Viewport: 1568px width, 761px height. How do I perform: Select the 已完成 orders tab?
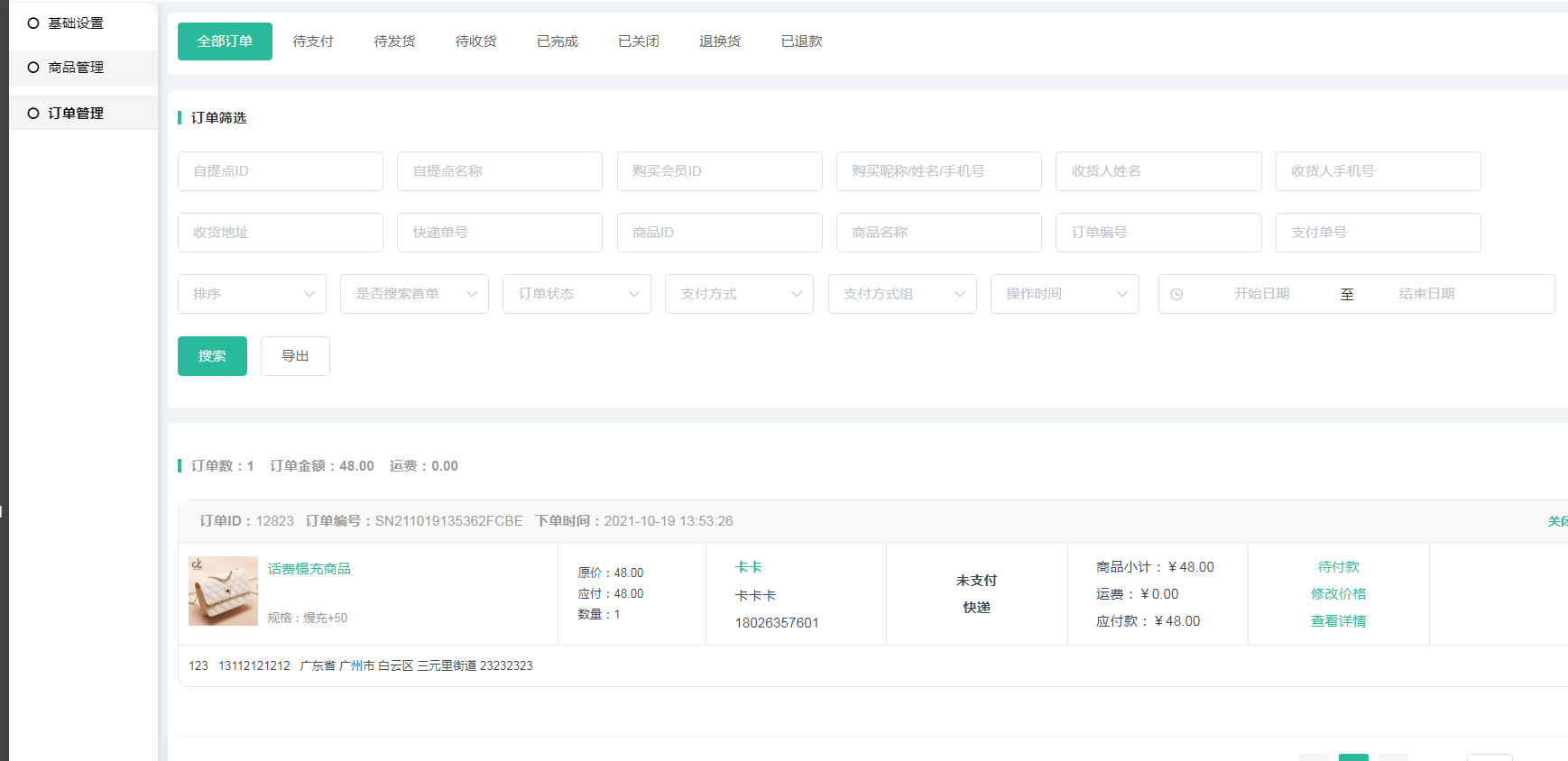click(x=558, y=41)
